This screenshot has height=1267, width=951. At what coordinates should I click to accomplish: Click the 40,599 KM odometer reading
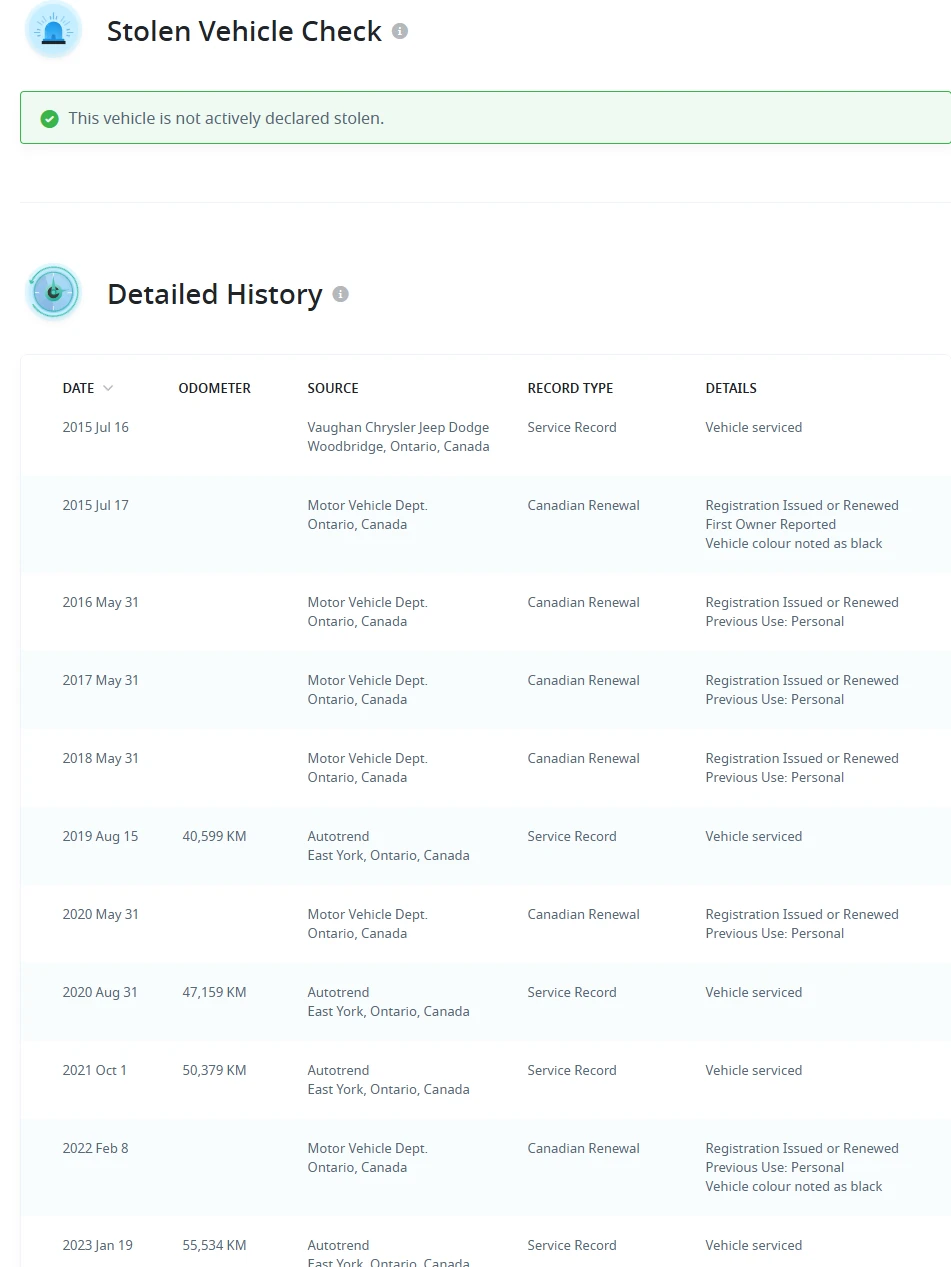pyautogui.click(x=214, y=836)
